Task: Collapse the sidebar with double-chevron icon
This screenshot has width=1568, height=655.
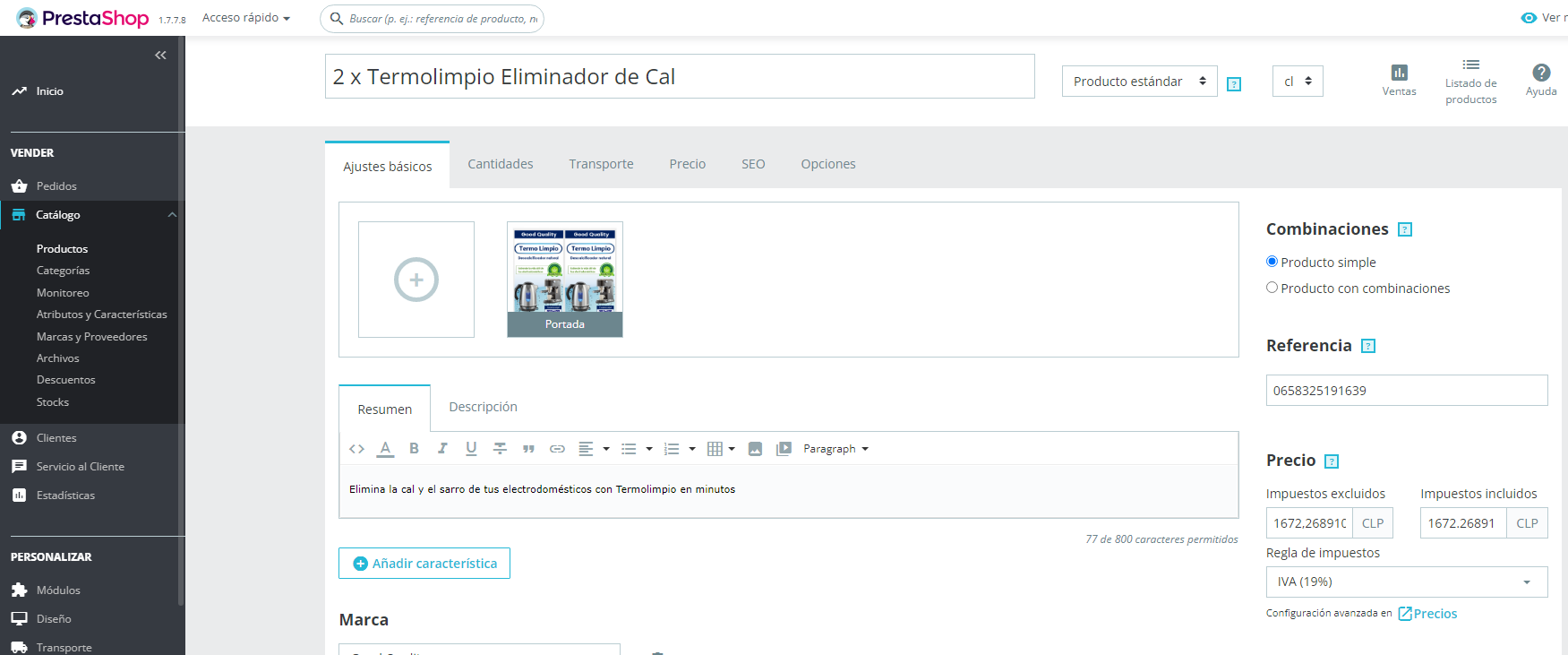Action: (x=160, y=56)
